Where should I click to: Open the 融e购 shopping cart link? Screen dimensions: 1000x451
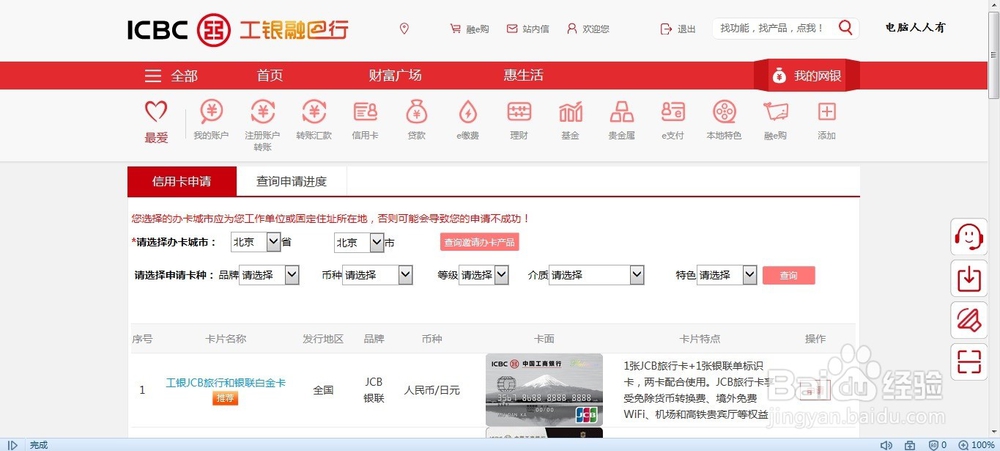point(469,29)
